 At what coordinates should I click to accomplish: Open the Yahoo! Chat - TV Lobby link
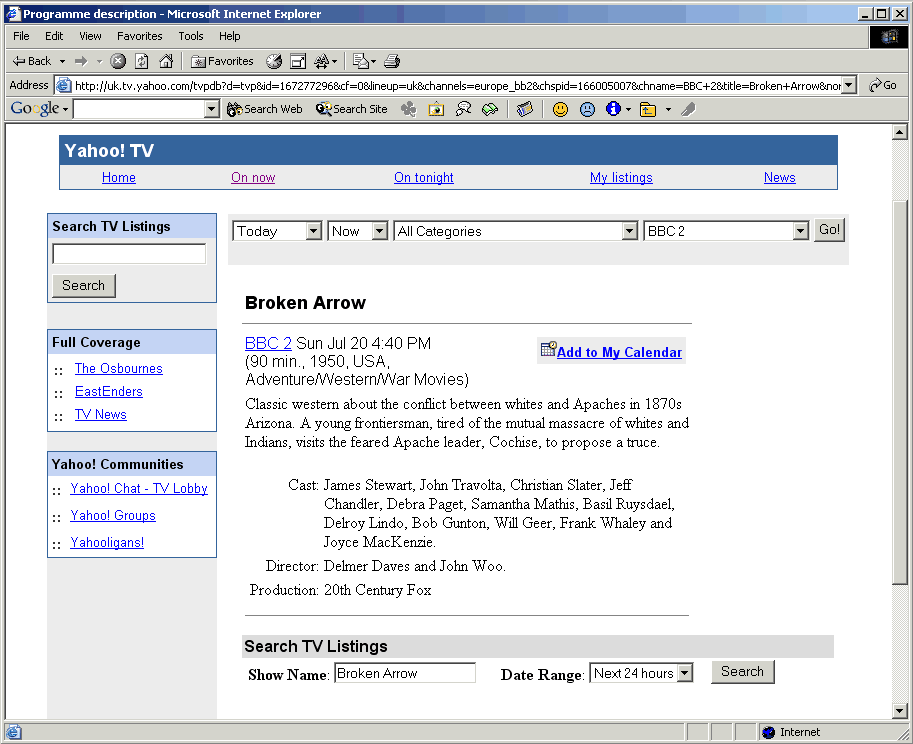click(x=139, y=488)
